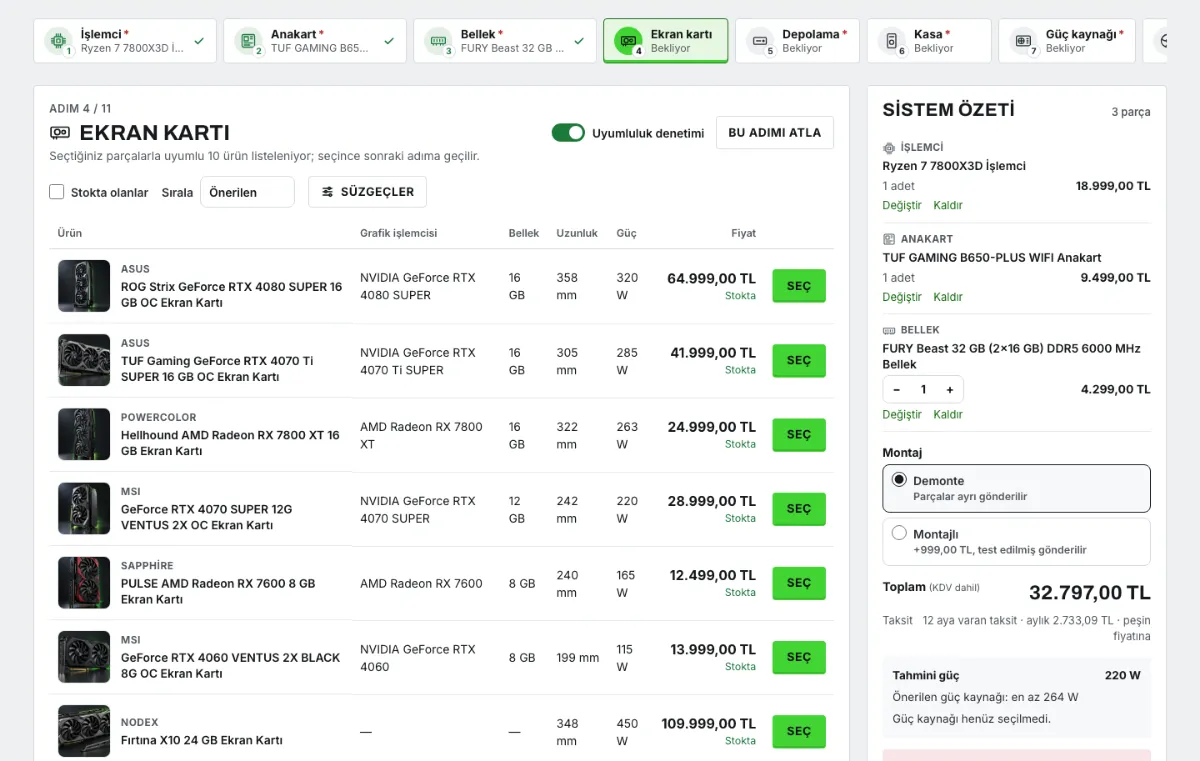The width and height of the screenshot is (1200, 761).
Task: Open the İşlemci step tab
Action: point(125,41)
